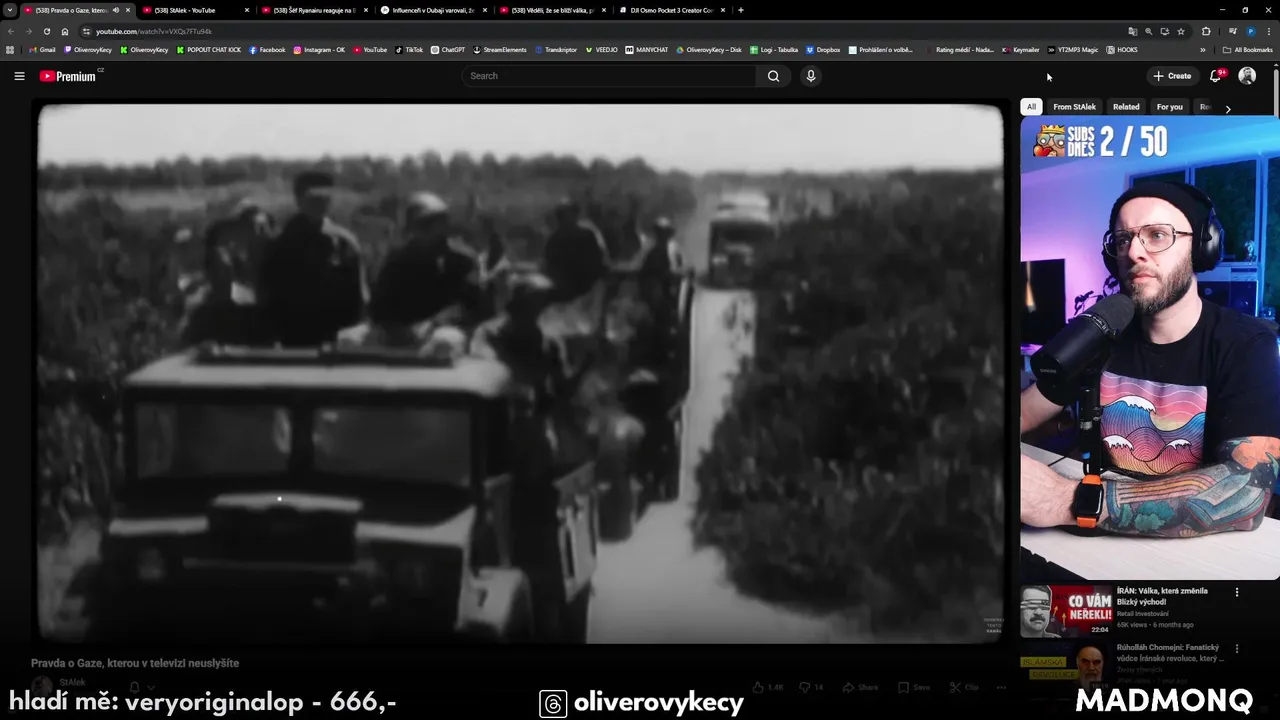Open the Create menu
Image resolution: width=1280 pixels, height=720 pixels.
(1172, 76)
